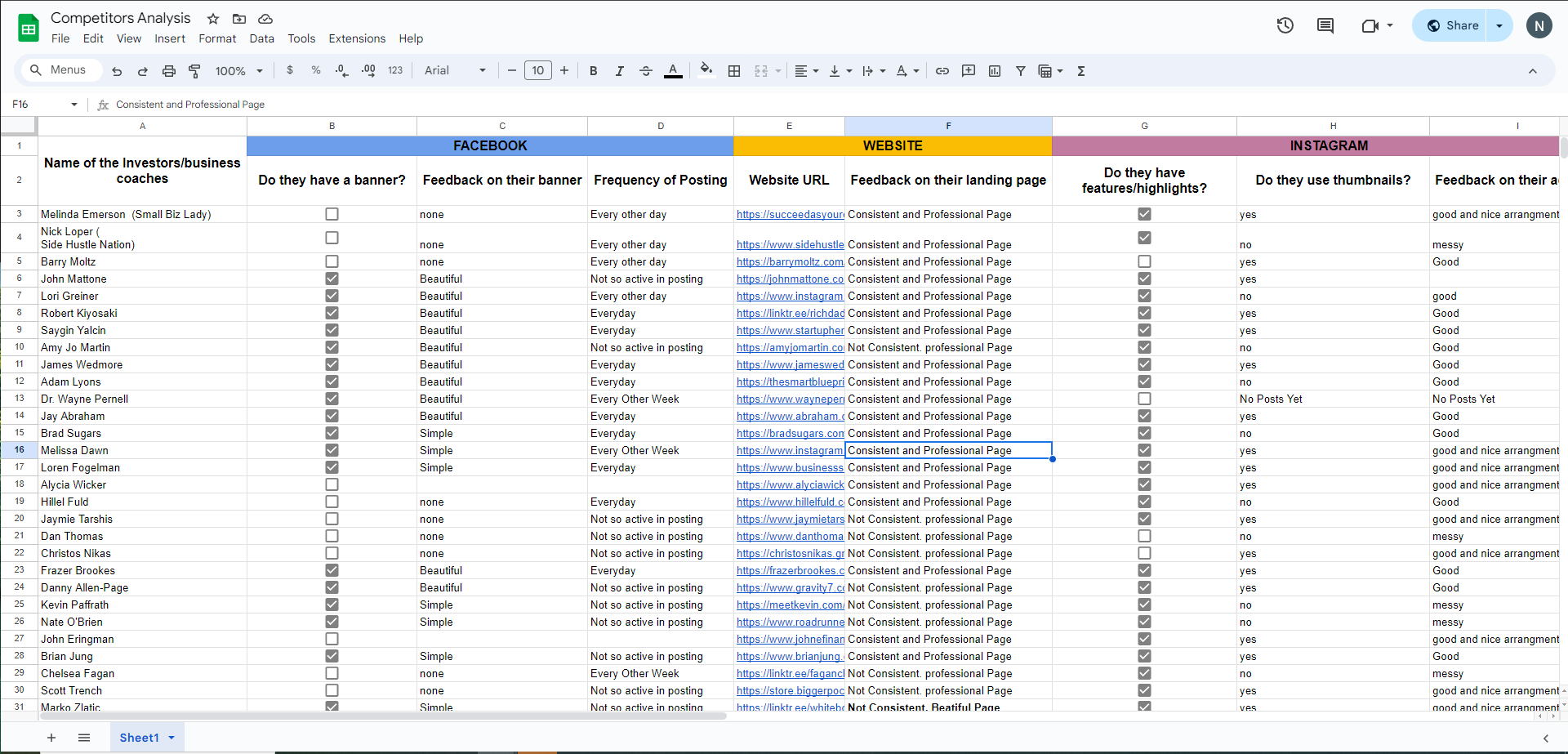Click the paint format roller icon

194,71
